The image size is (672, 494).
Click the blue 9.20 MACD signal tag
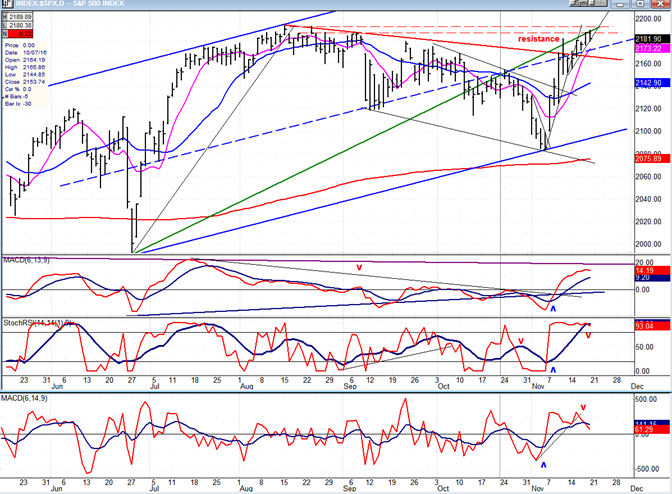point(652,278)
